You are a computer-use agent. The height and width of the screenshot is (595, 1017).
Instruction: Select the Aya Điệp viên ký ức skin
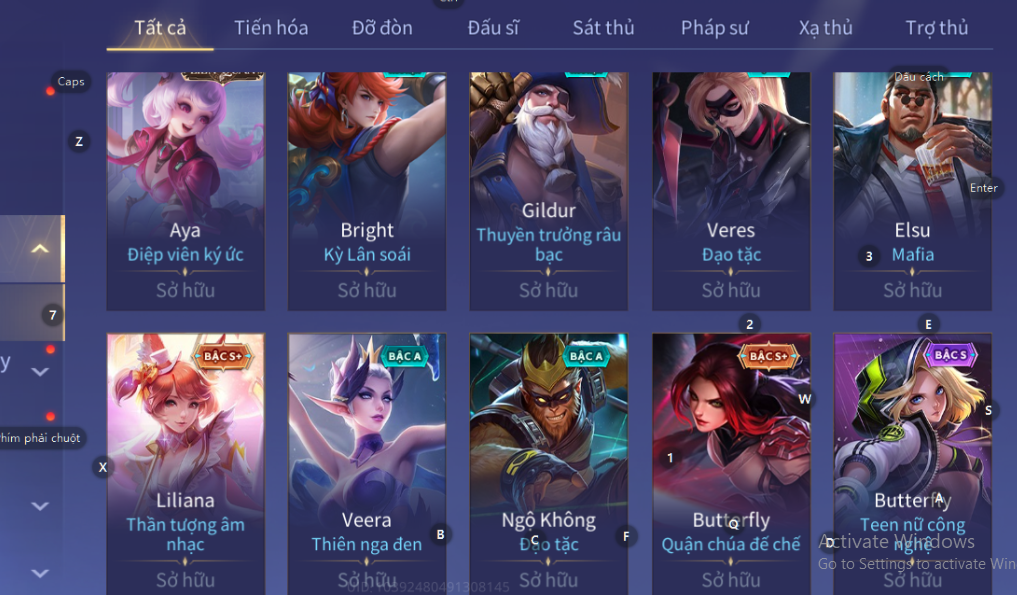click(185, 191)
